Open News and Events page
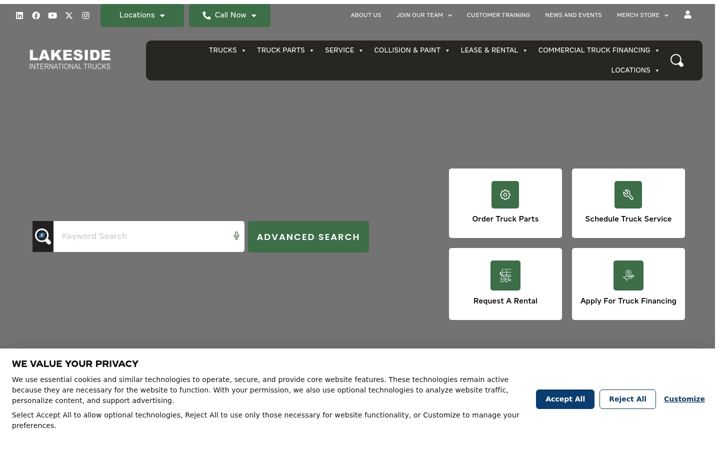The width and height of the screenshot is (720, 450). click(573, 15)
